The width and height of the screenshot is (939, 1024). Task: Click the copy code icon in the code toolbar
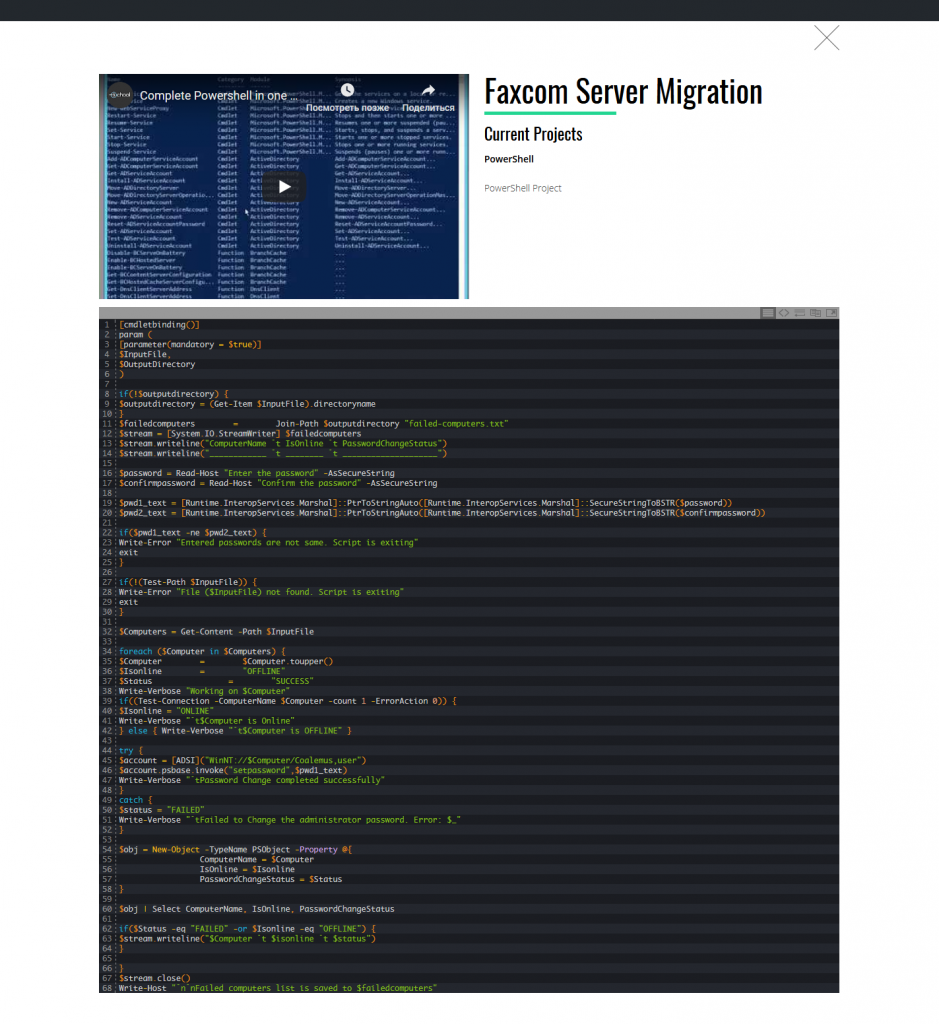(x=816, y=313)
